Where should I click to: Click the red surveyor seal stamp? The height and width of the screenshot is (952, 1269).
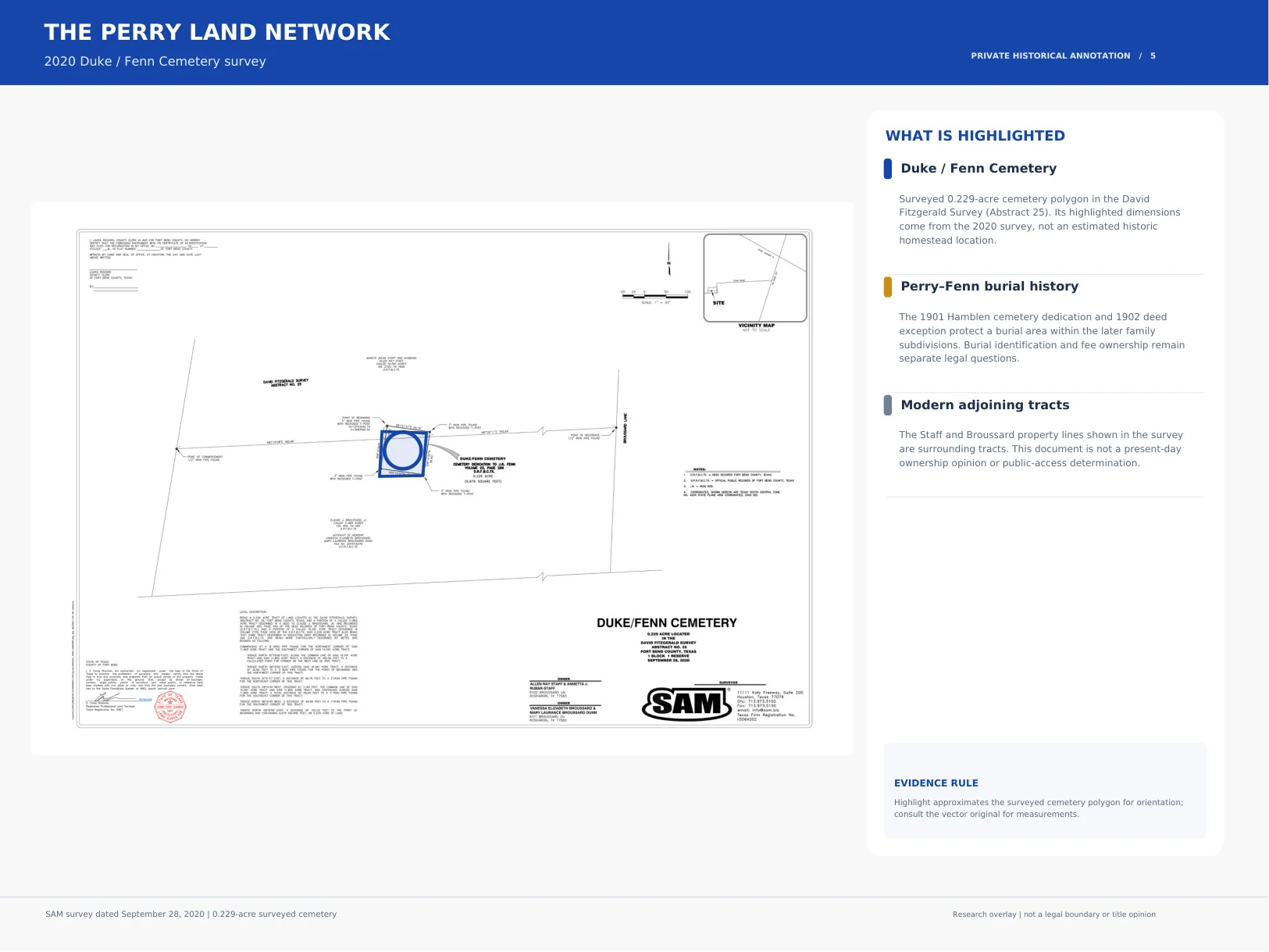click(x=170, y=708)
